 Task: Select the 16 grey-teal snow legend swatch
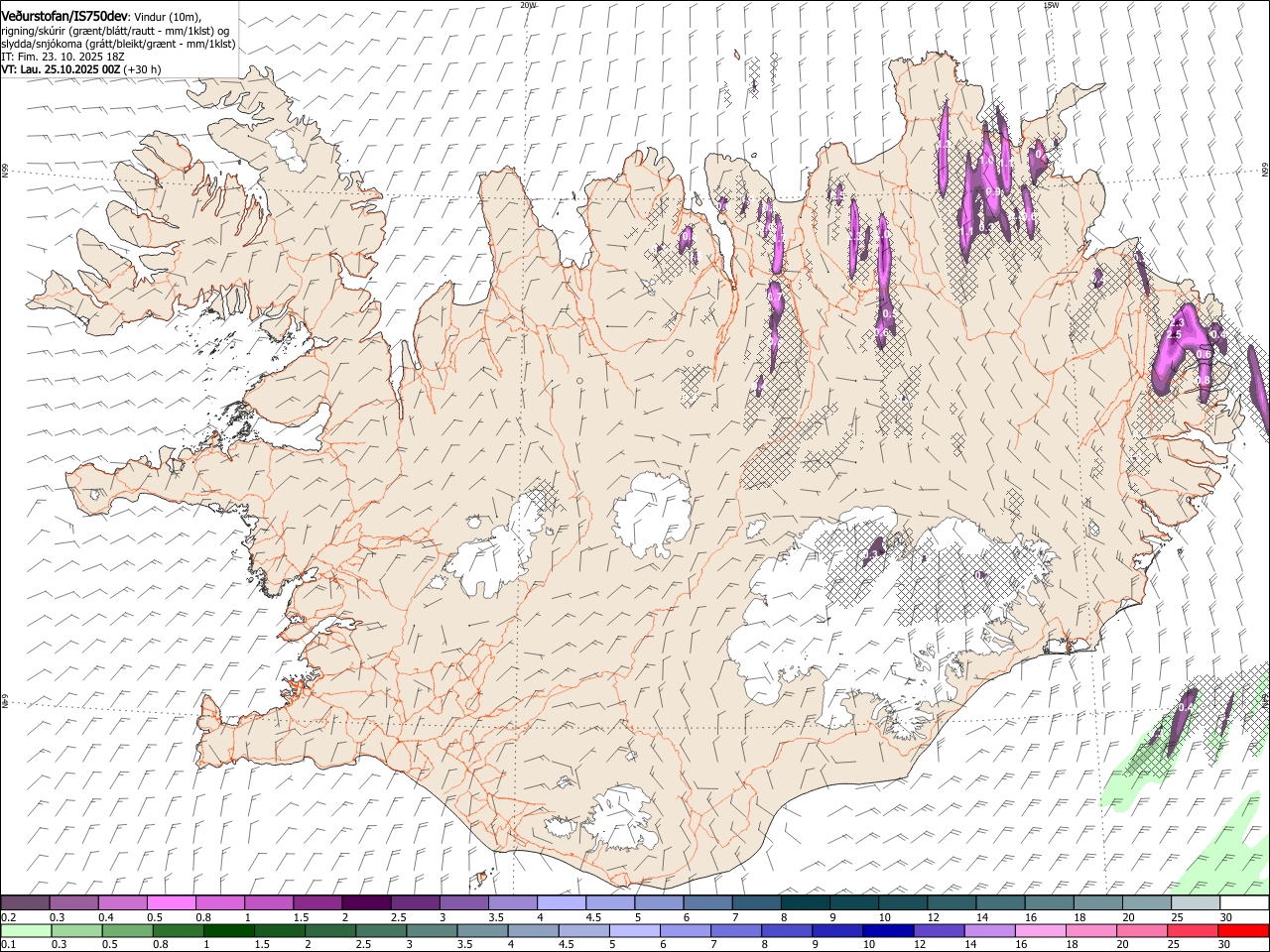[1049, 902]
